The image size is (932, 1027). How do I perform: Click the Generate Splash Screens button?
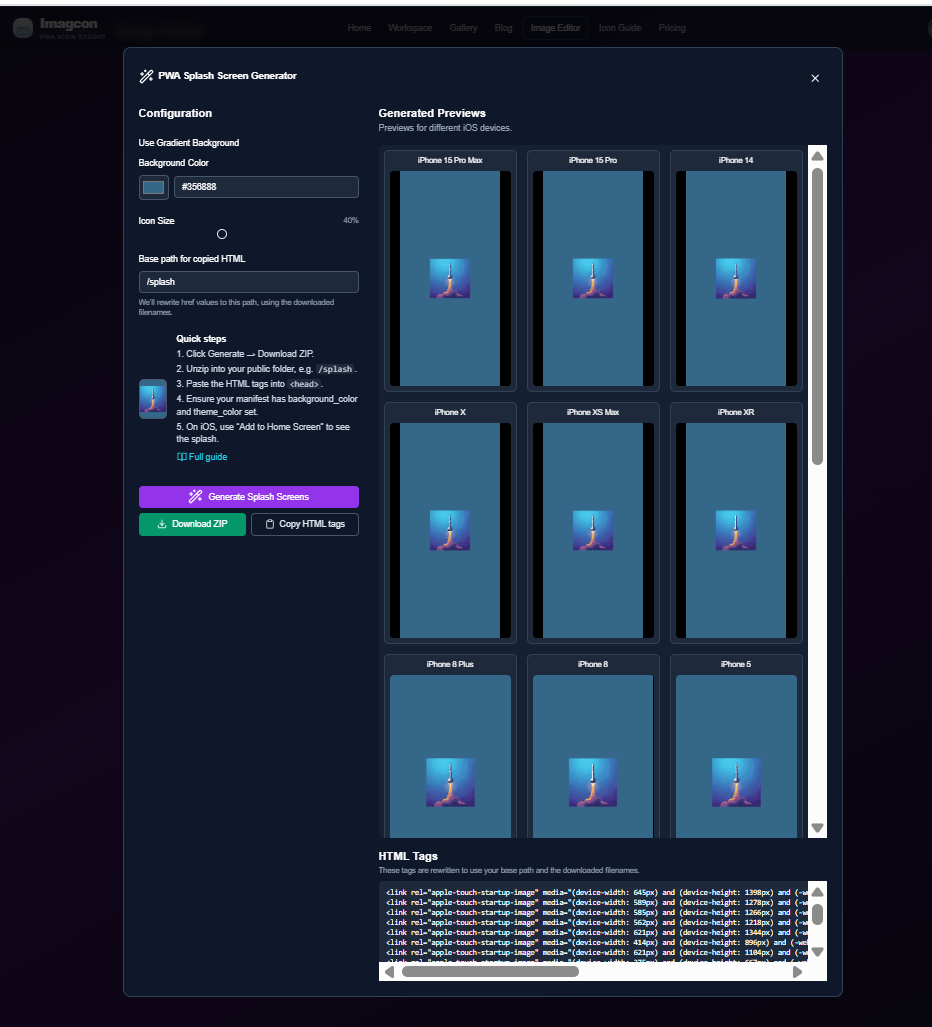(248, 496)
